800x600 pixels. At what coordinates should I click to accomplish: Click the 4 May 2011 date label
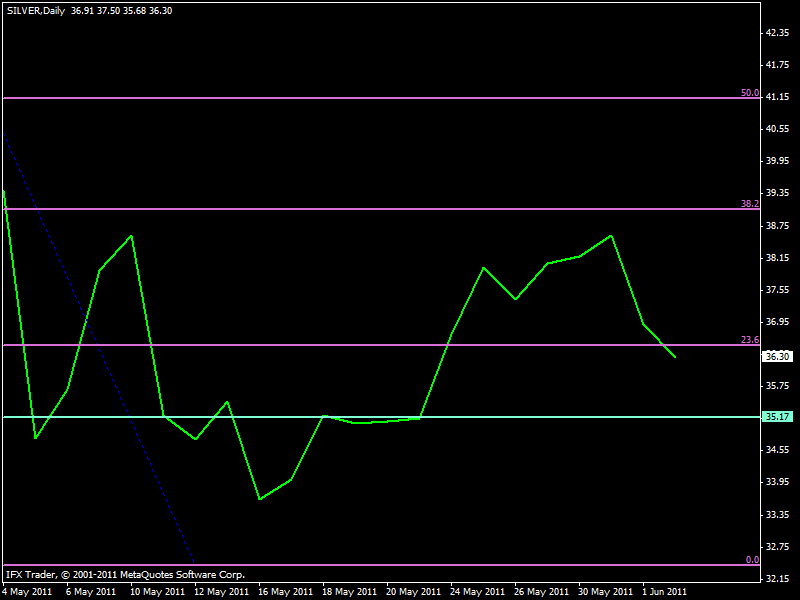27,591
